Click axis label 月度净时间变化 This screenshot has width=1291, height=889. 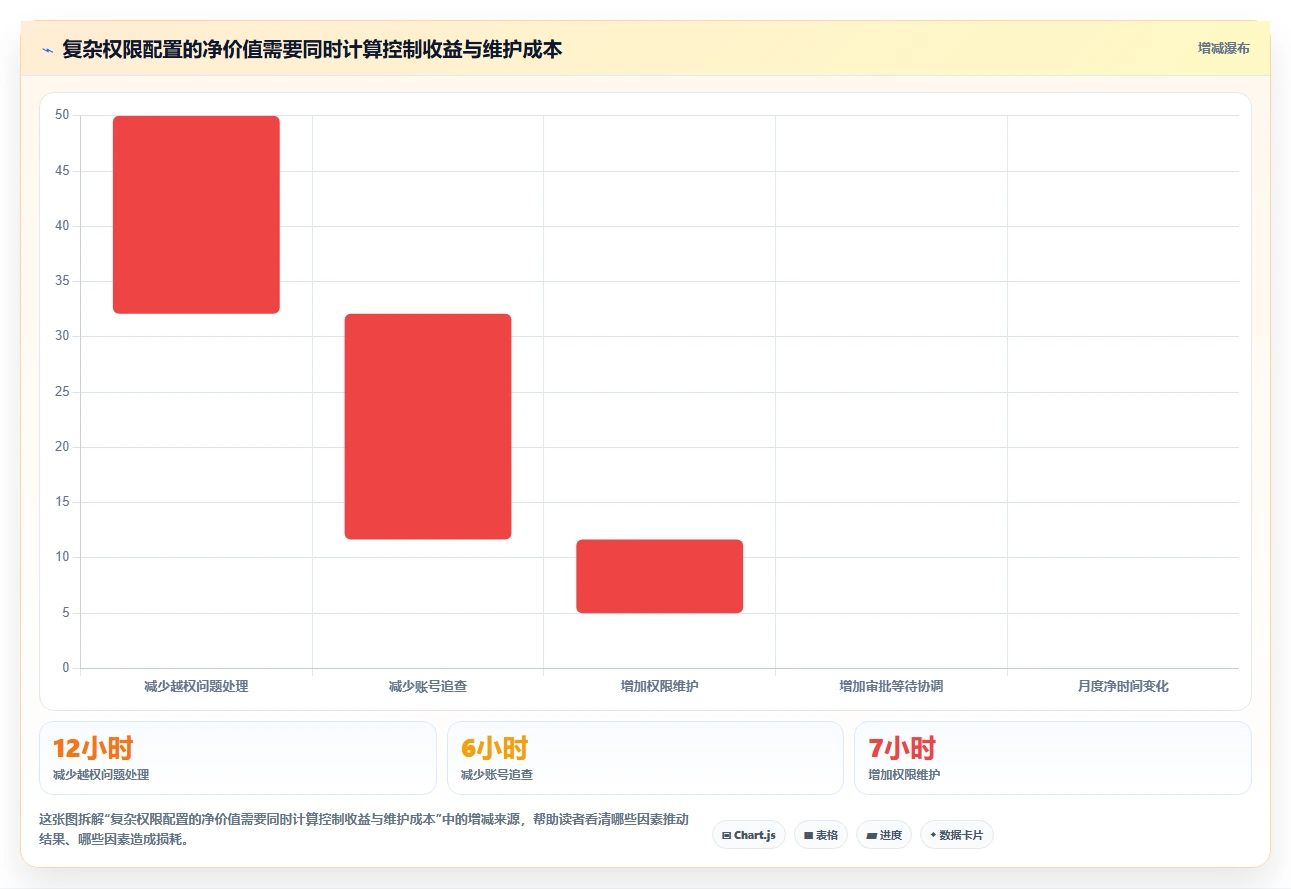[1123, 686]
